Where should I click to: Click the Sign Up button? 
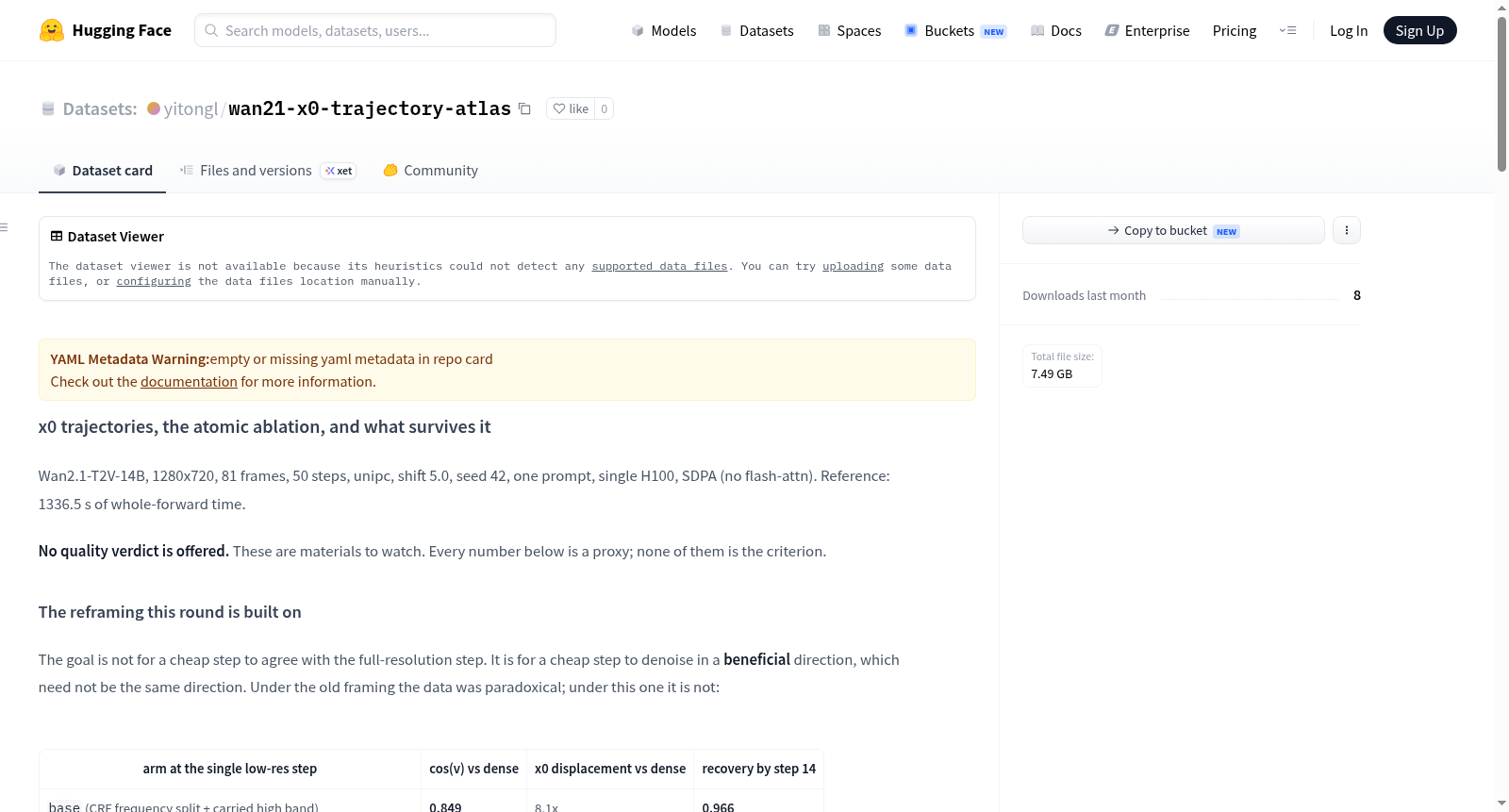click(x=1419, y=30)
